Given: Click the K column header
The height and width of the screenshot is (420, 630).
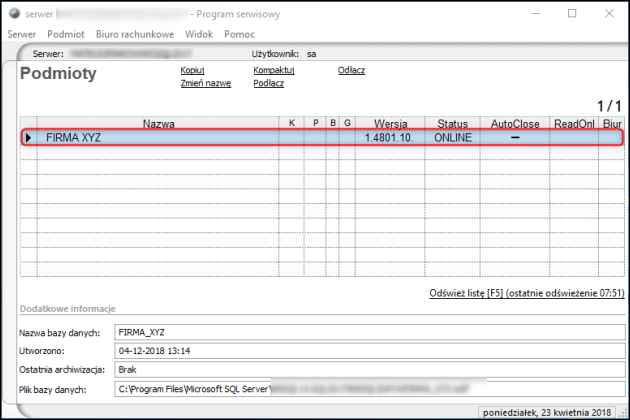Looking at the screenshot, I should [x=292, y=123].
